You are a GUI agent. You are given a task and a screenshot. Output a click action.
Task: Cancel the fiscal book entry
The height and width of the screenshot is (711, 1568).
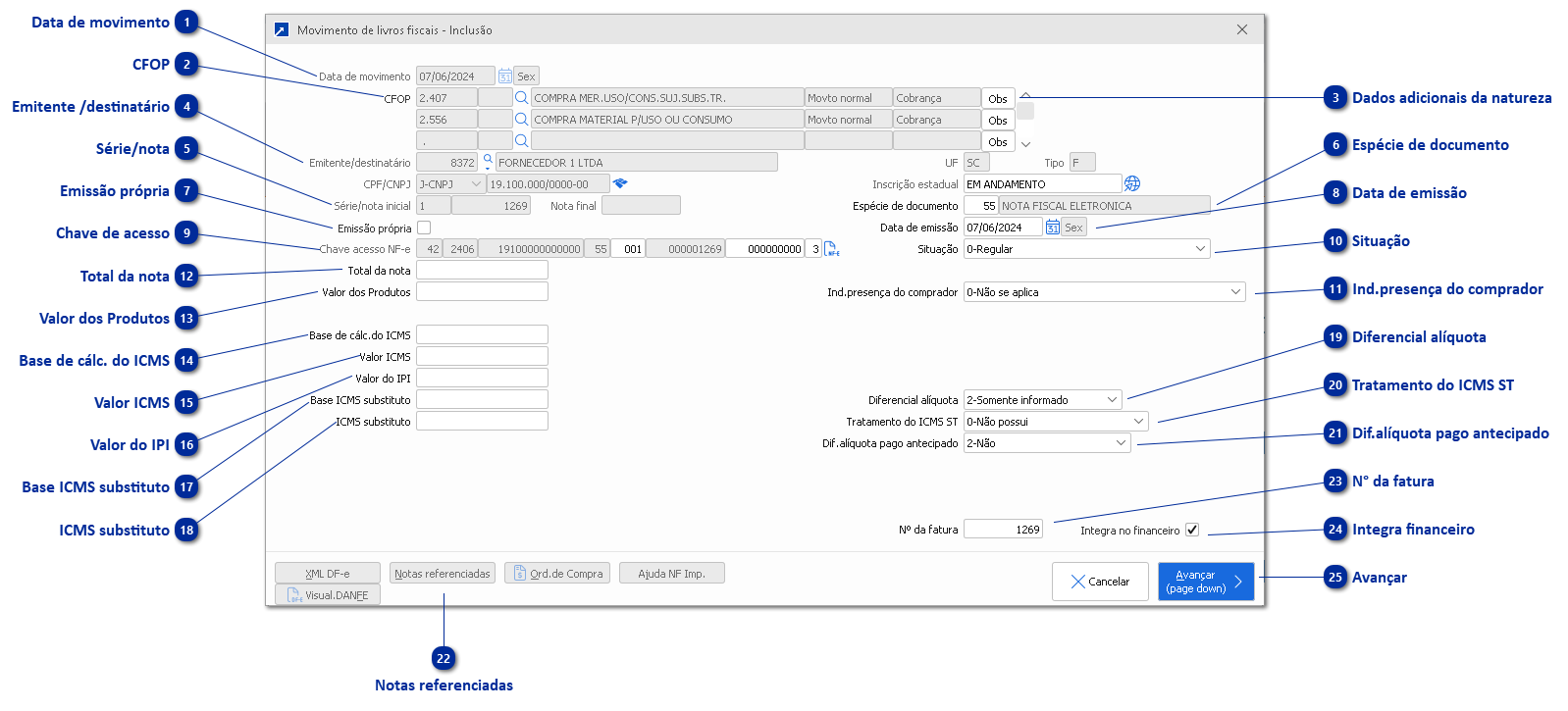coord(1100,582)
